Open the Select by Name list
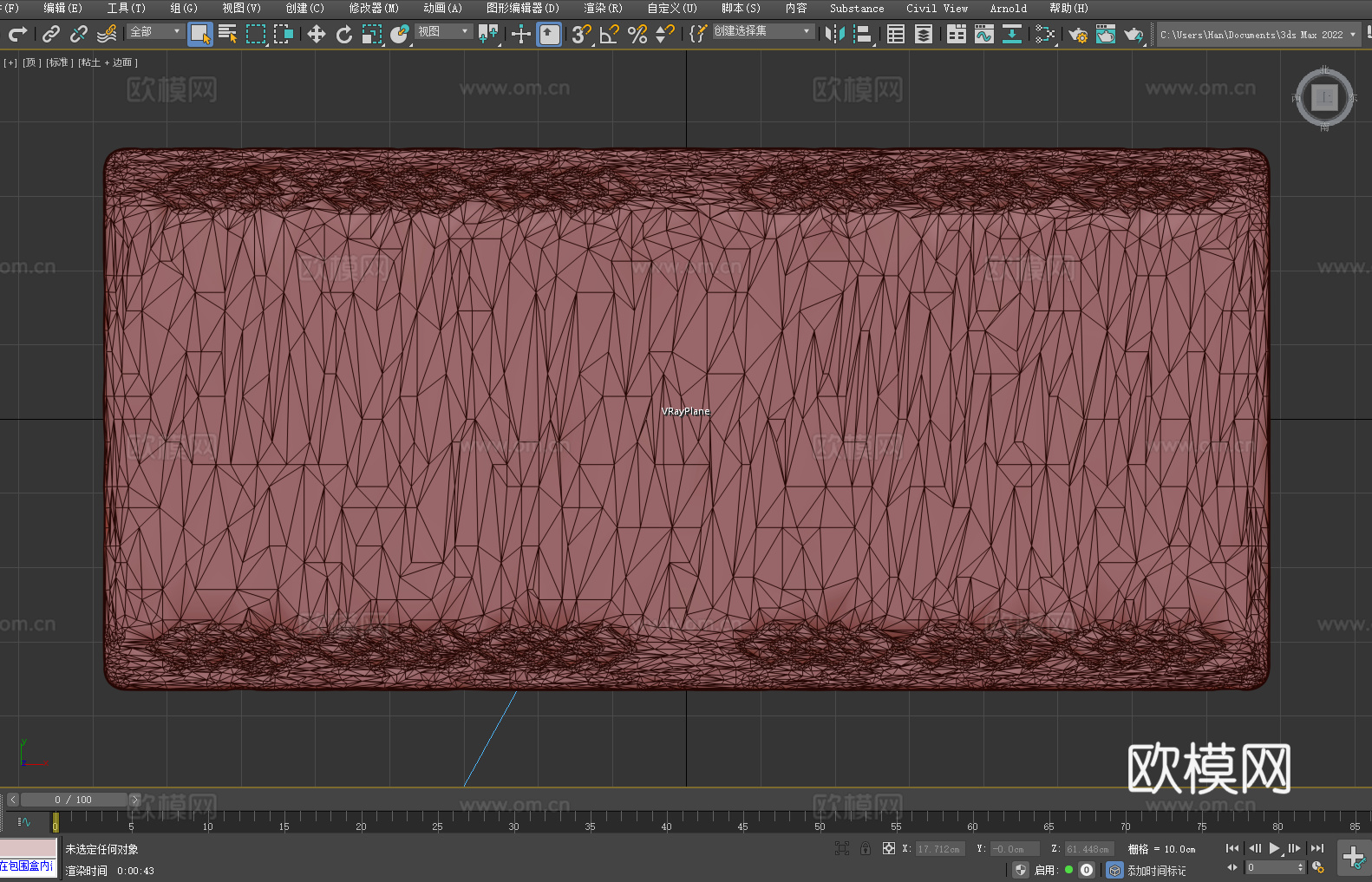1372x882 pixels. click(x=228, y=34)
